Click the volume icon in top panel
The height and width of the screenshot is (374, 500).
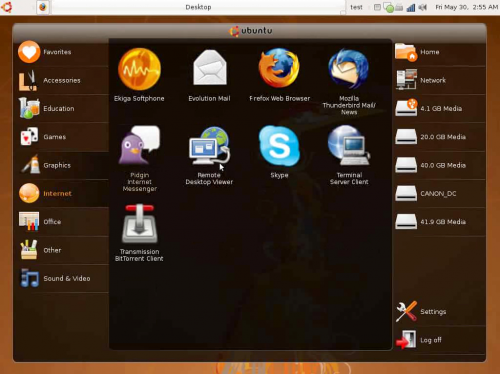click(x=422, y=7)
